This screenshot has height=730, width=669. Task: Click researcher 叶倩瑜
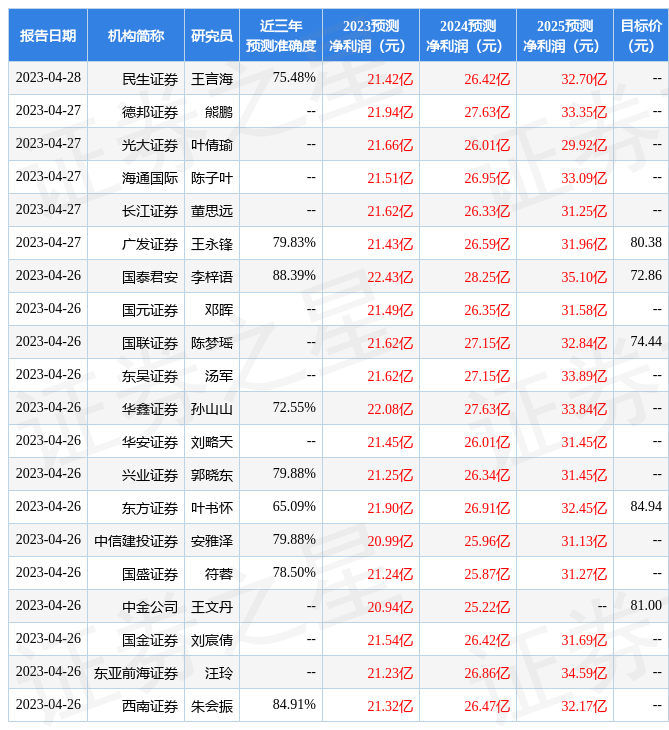point(212,145)
